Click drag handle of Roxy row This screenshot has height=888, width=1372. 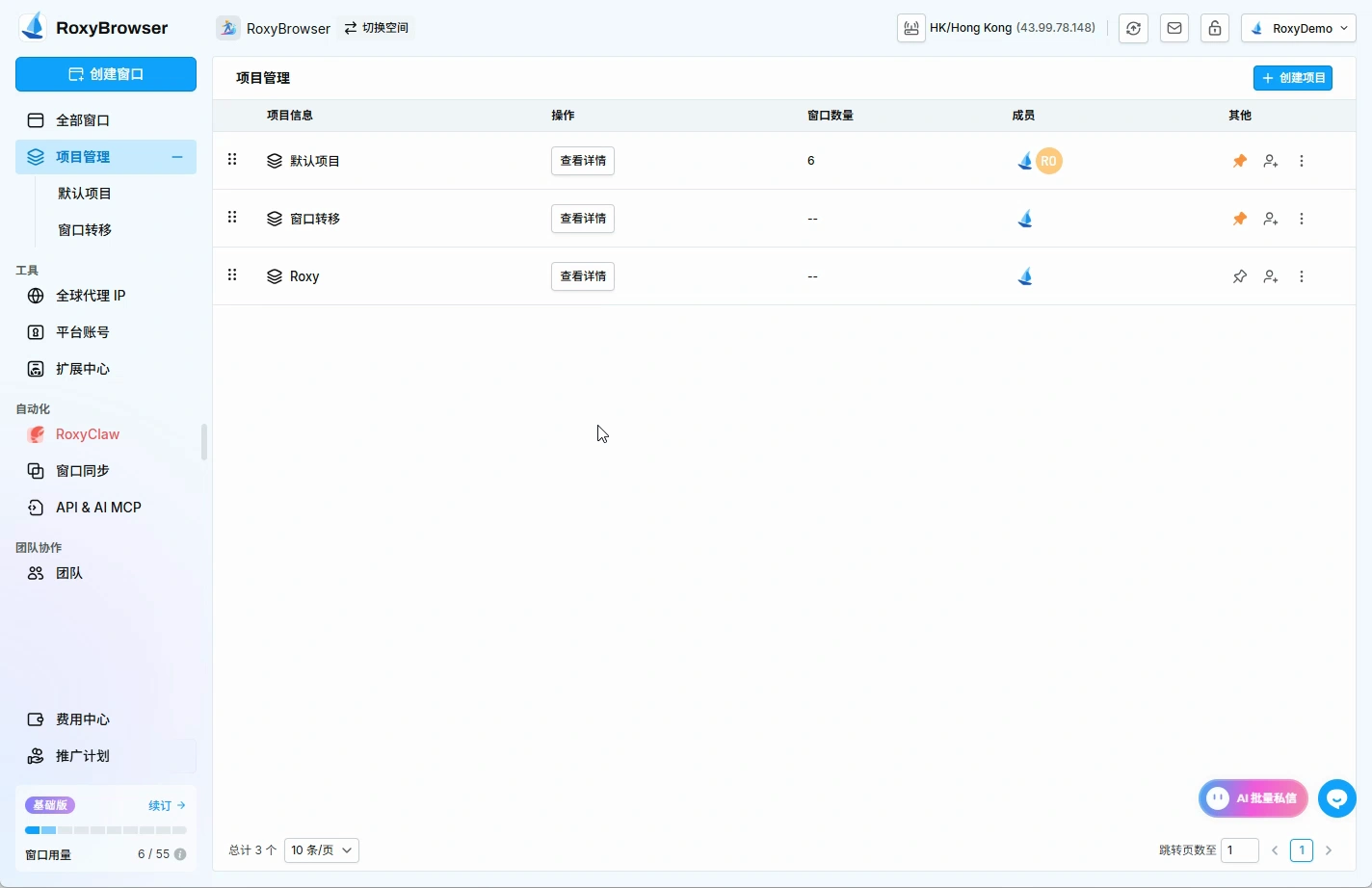[x=232, y=275]
